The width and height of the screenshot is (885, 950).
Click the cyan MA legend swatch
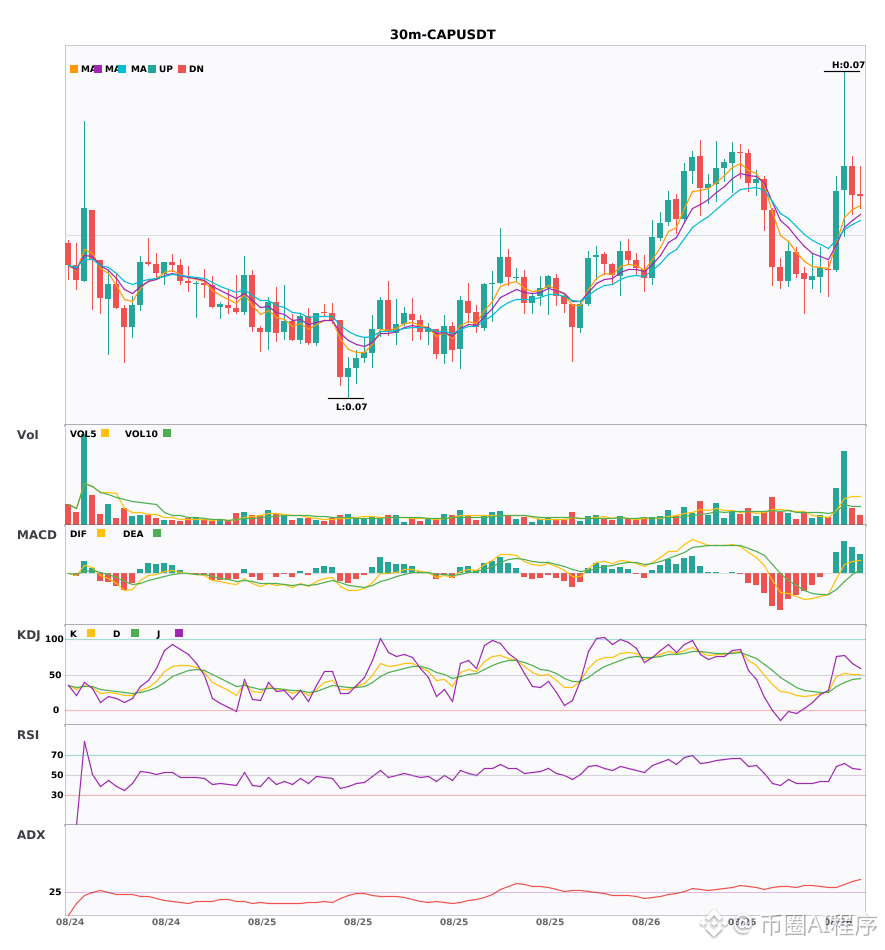[122, 69]
